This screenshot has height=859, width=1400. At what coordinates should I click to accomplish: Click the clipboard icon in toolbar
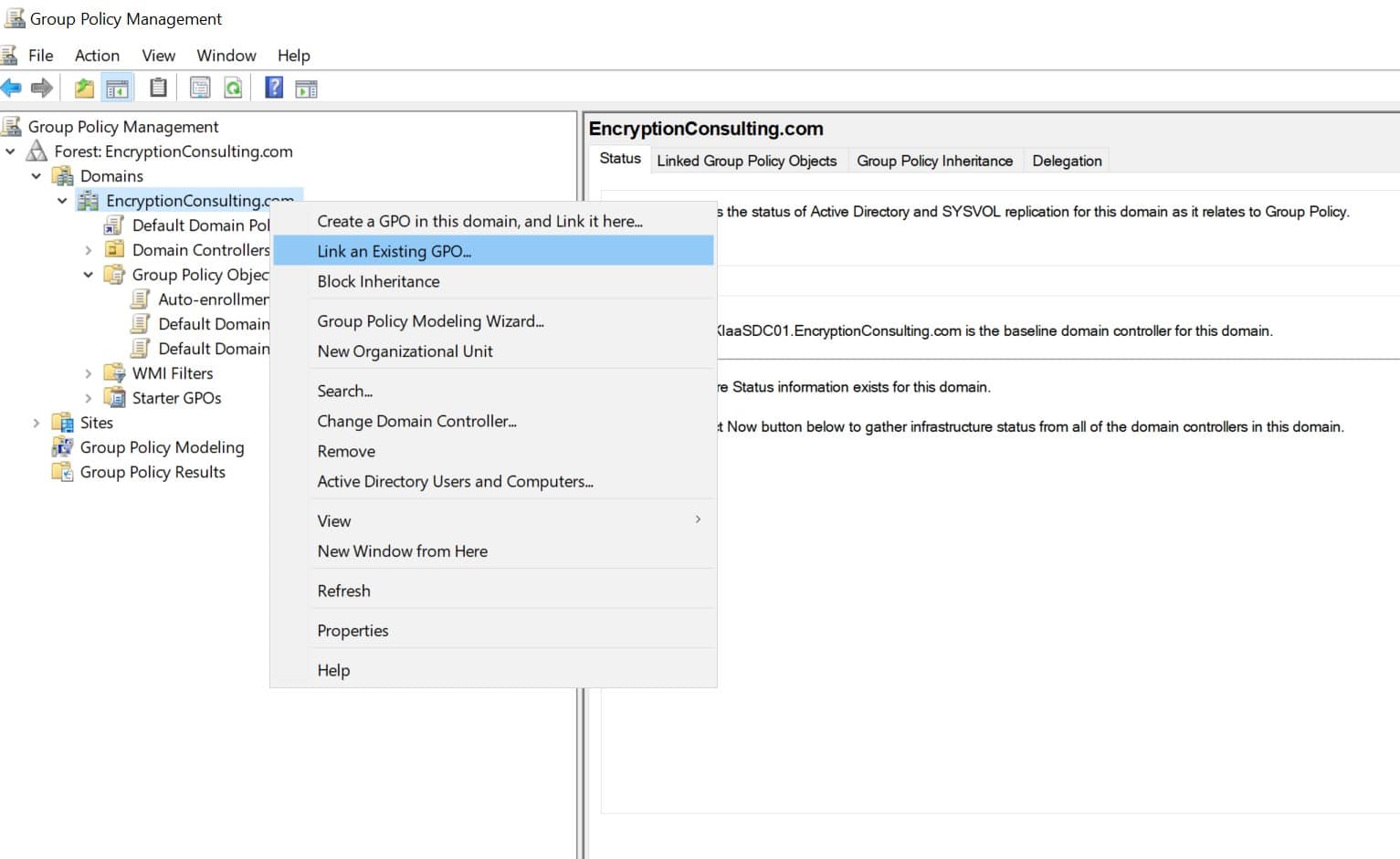point(158,88)
